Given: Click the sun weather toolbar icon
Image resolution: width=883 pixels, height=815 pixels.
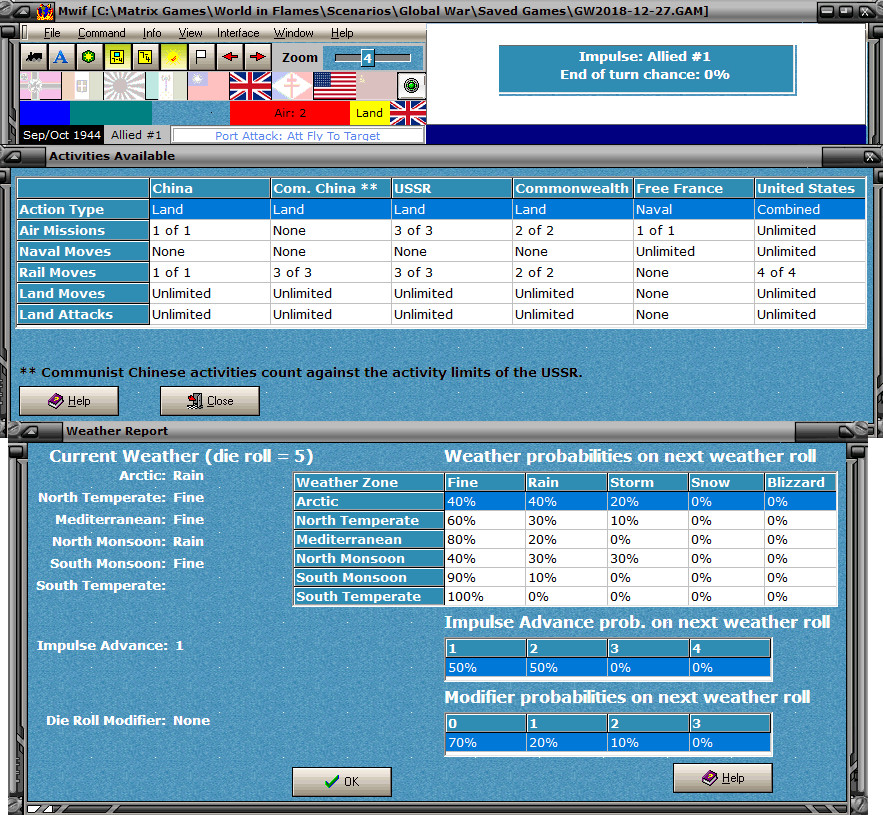Looking at the screenshot, I should (173, 57).
